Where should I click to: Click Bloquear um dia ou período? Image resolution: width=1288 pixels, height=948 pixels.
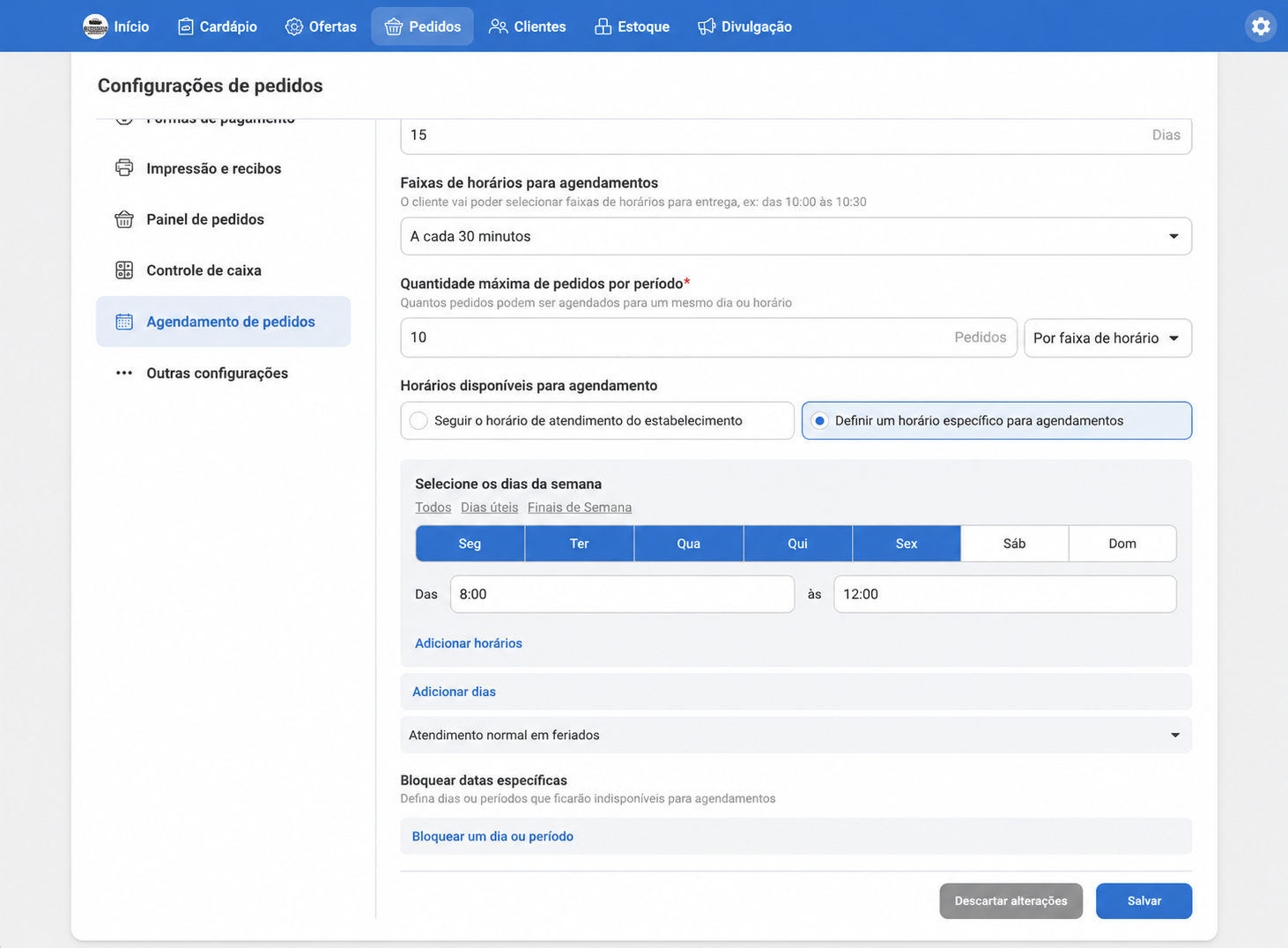(x=796, y=836)
